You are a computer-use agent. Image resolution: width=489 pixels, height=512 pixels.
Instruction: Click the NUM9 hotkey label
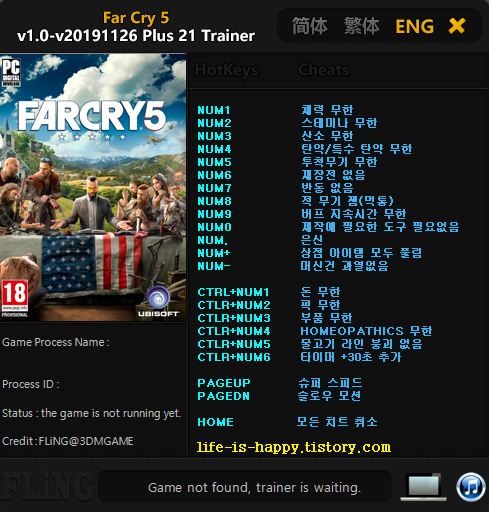(x=214, y=214)
